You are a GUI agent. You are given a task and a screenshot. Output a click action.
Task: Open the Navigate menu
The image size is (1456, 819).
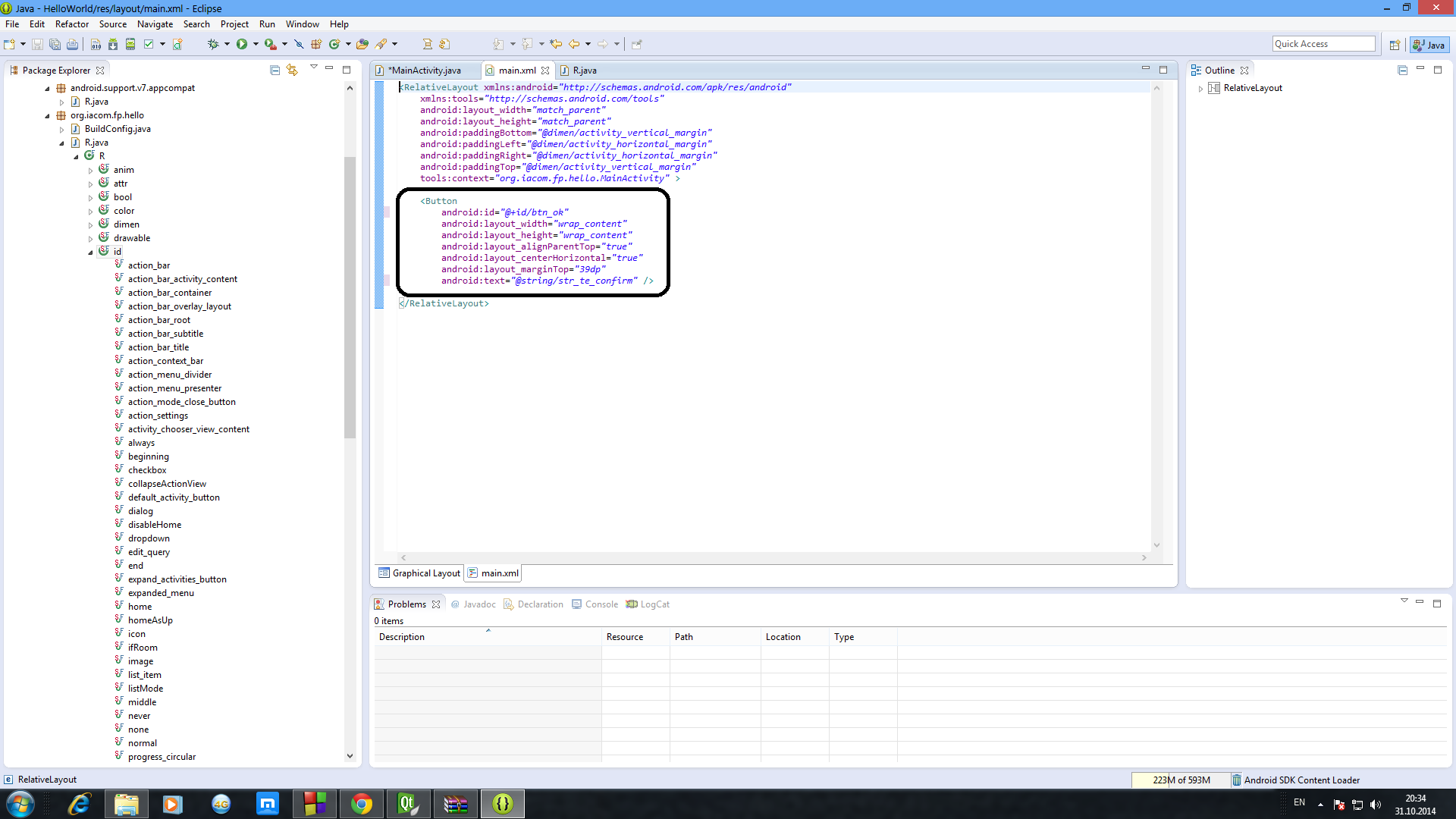pos(155,24)
